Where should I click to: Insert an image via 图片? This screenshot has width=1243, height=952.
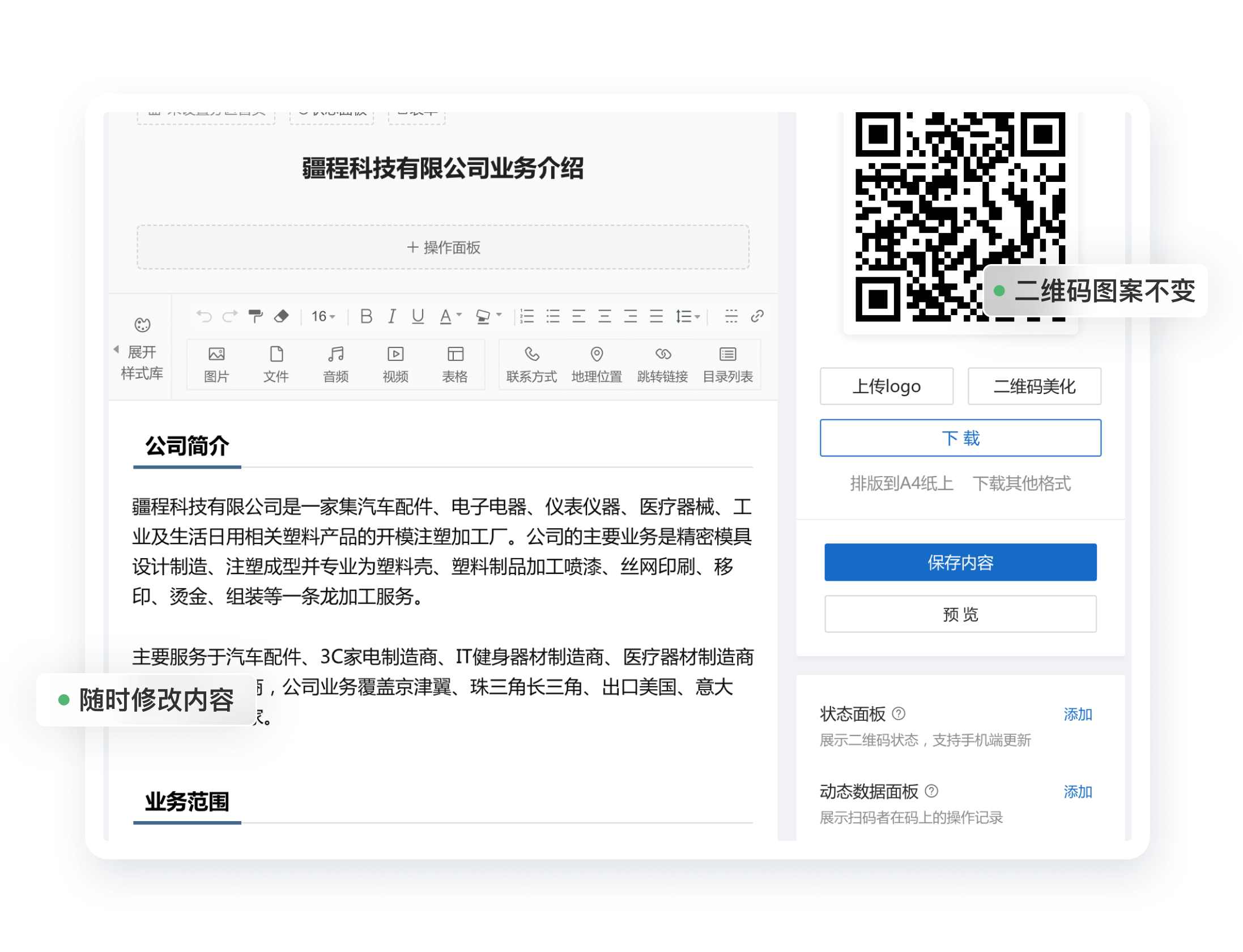(x=216, y=364)
